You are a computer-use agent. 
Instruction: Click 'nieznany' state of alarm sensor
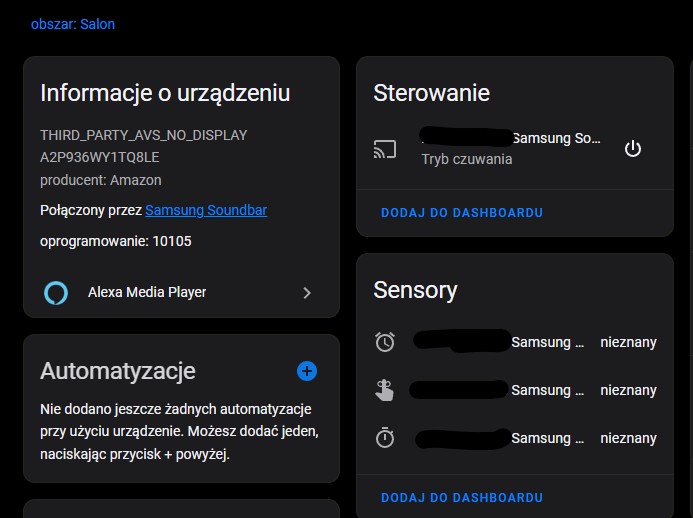(628, 342)
